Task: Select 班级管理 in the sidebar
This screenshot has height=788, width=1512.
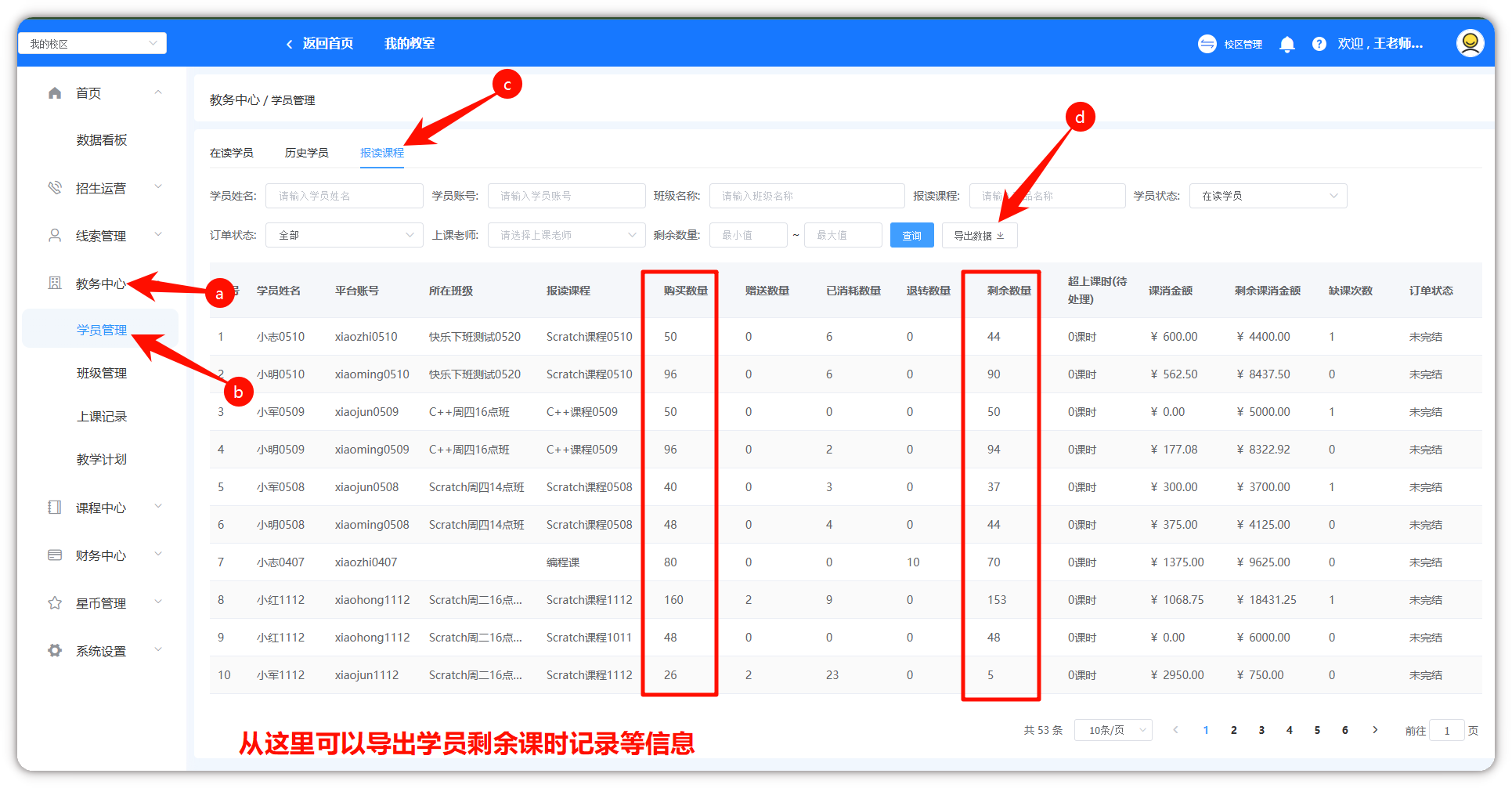Action: (x=102, y=373)
